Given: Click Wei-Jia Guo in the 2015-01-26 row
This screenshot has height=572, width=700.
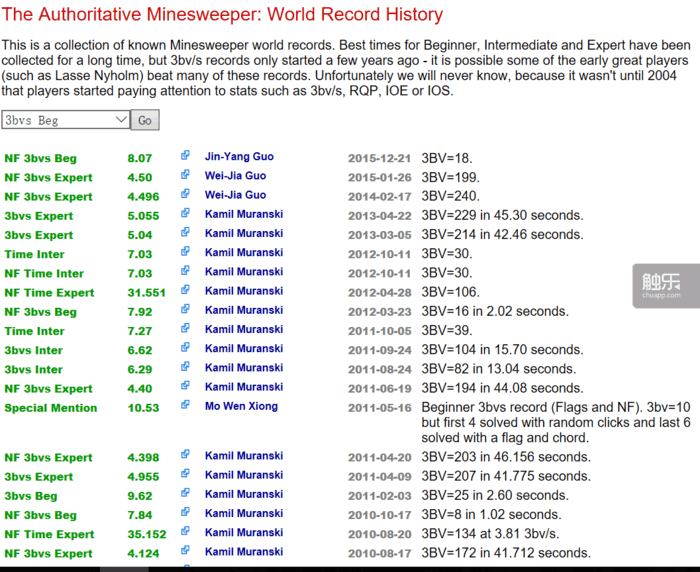Looking at the screenshot, I should tap(235, 176).
